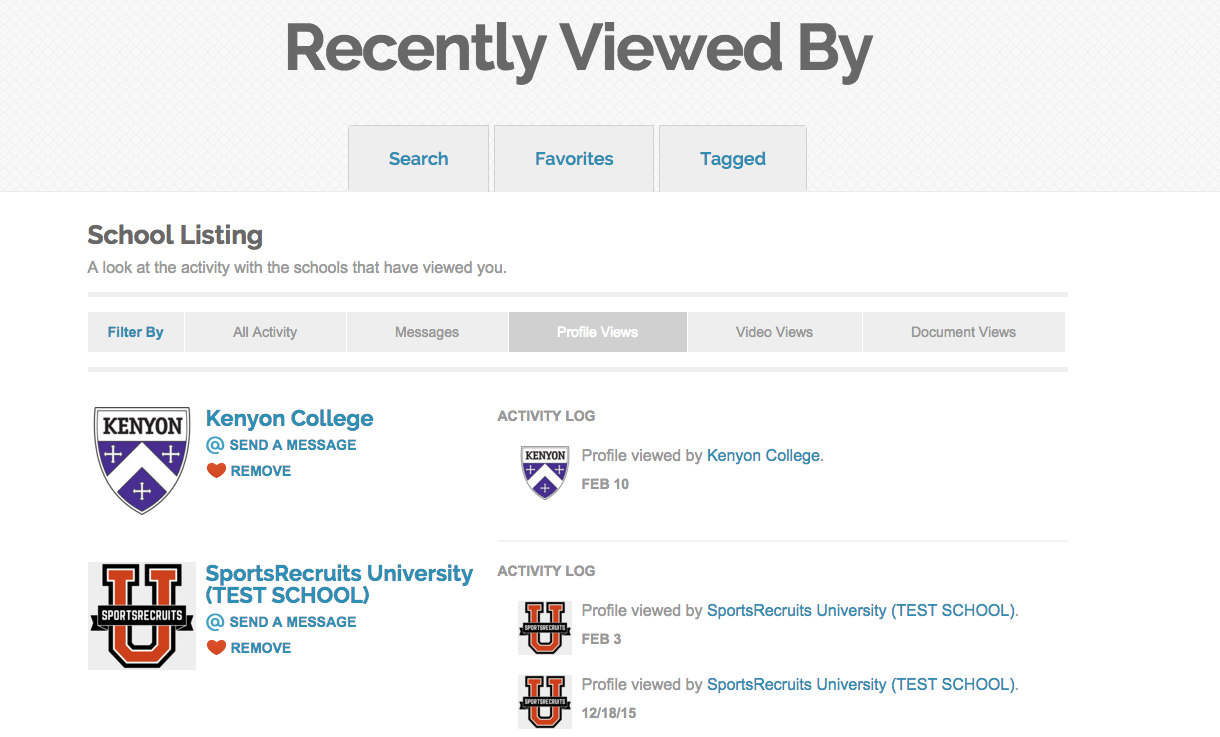The image size is (1220, 737).
Task: Remove SportsRecruits University from favorites
Action: [x=261, y=648]
